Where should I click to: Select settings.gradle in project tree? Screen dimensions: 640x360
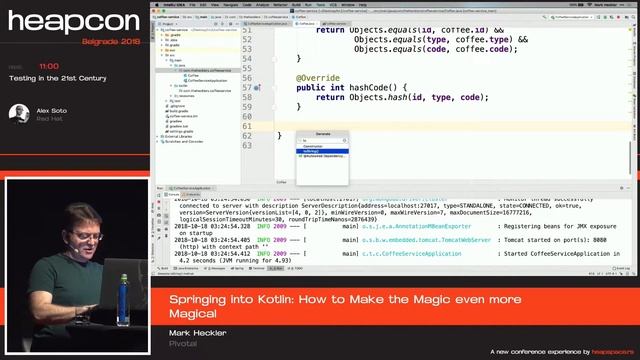(x=179, y=131)
